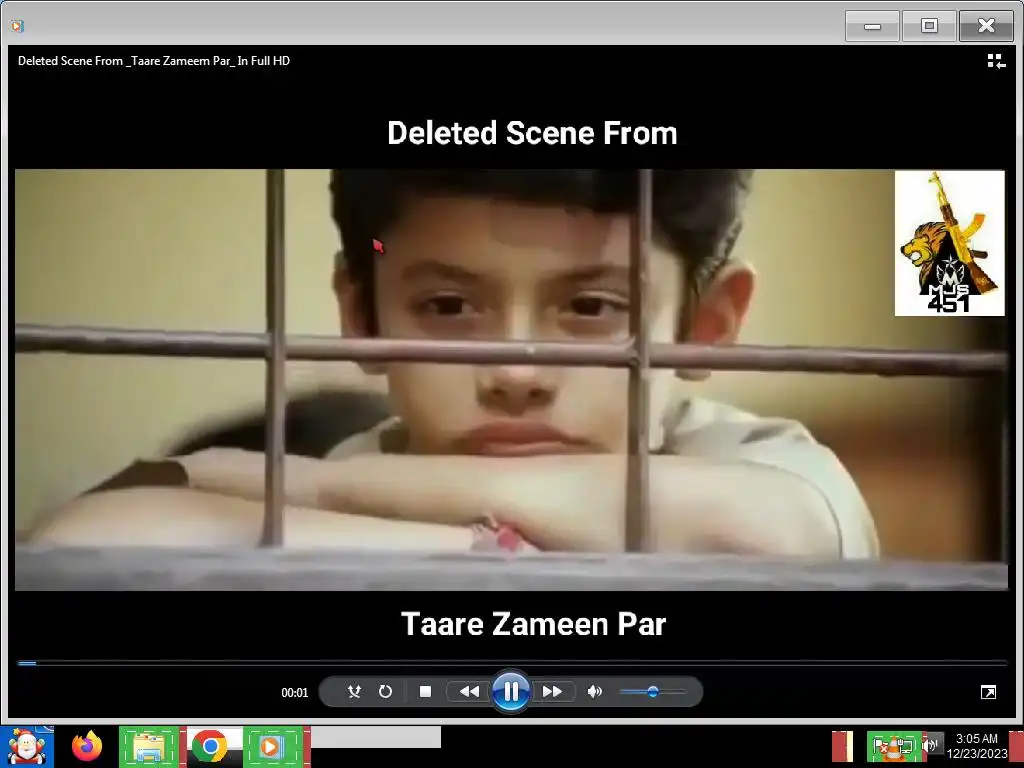This screenshot has width=1024, height=768.
Task: Open File Explorer from the taskbar
Action: pos(149,746)
